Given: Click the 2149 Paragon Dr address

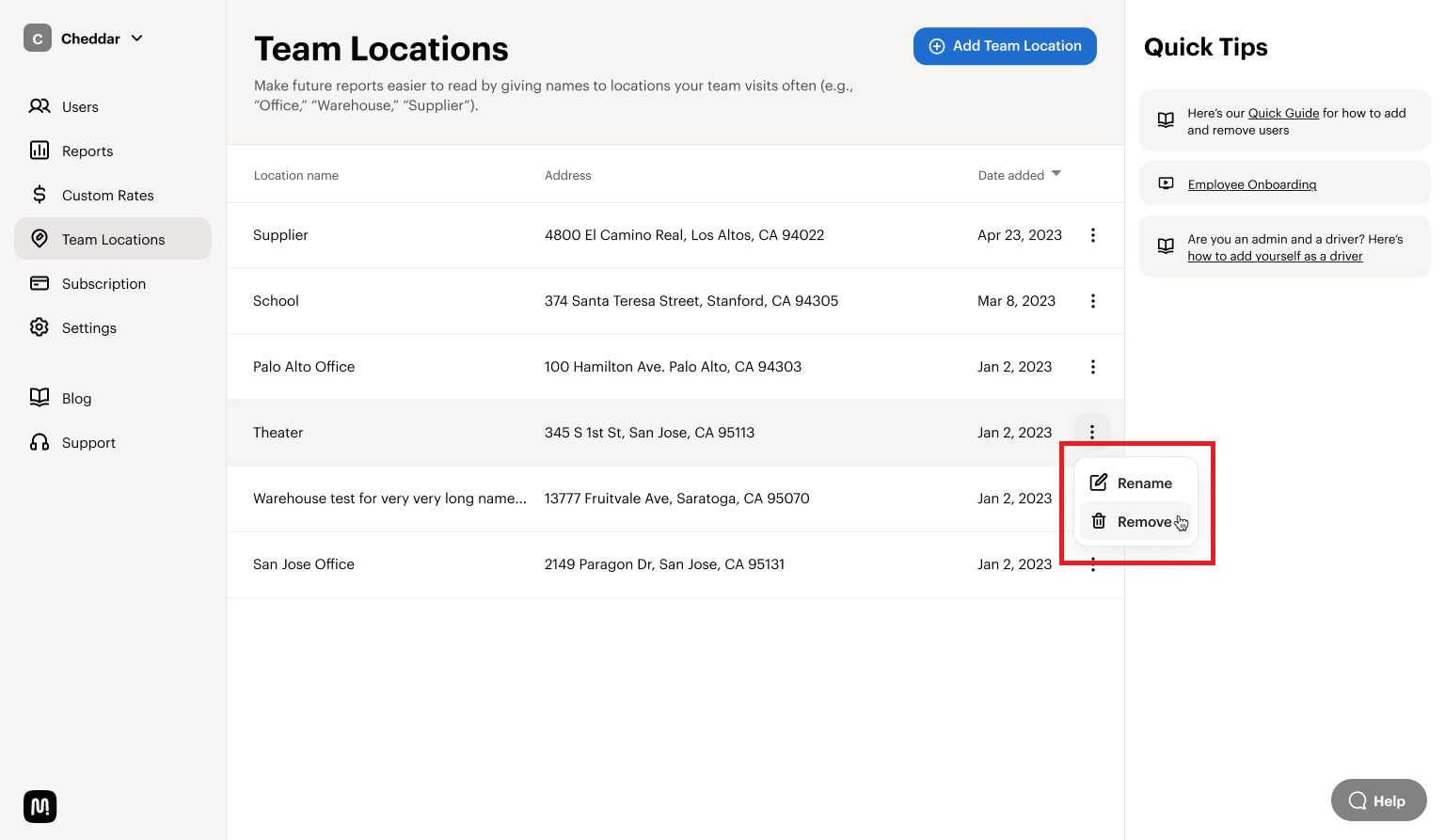Looking at the screenshot, I should (664, 564).
